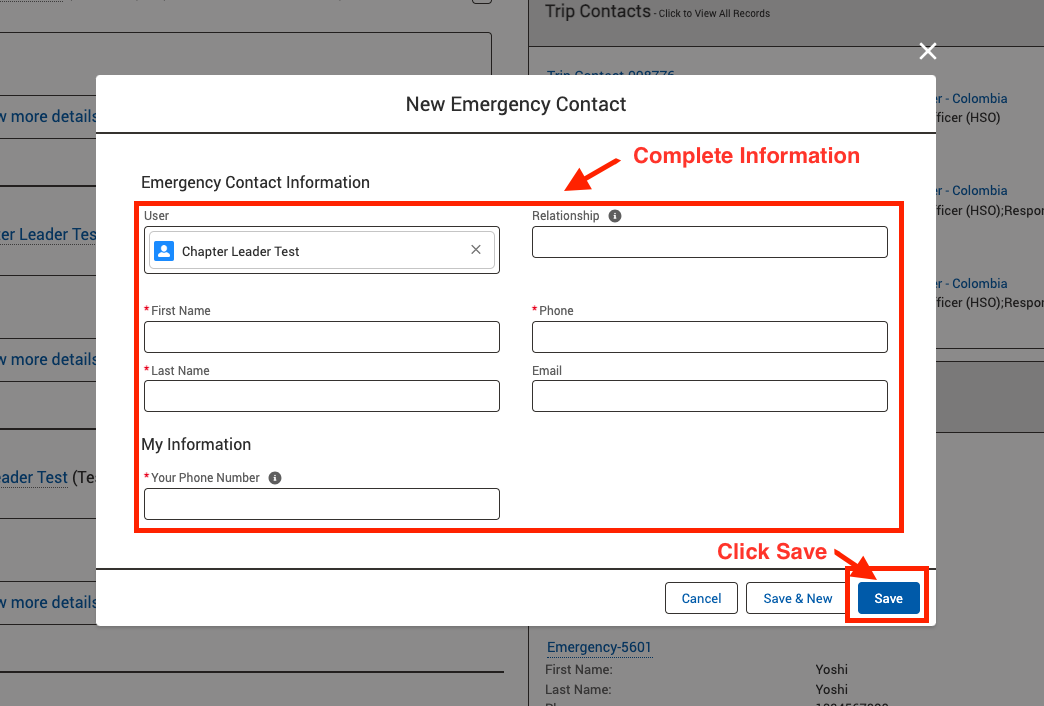
Task: Cancel the New Emergency Contact form
Action: click(701, 598)
